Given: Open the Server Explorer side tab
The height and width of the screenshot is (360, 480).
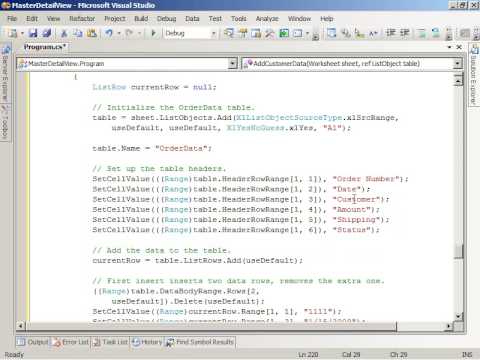Looking at the screenshot, I should 5,74.
